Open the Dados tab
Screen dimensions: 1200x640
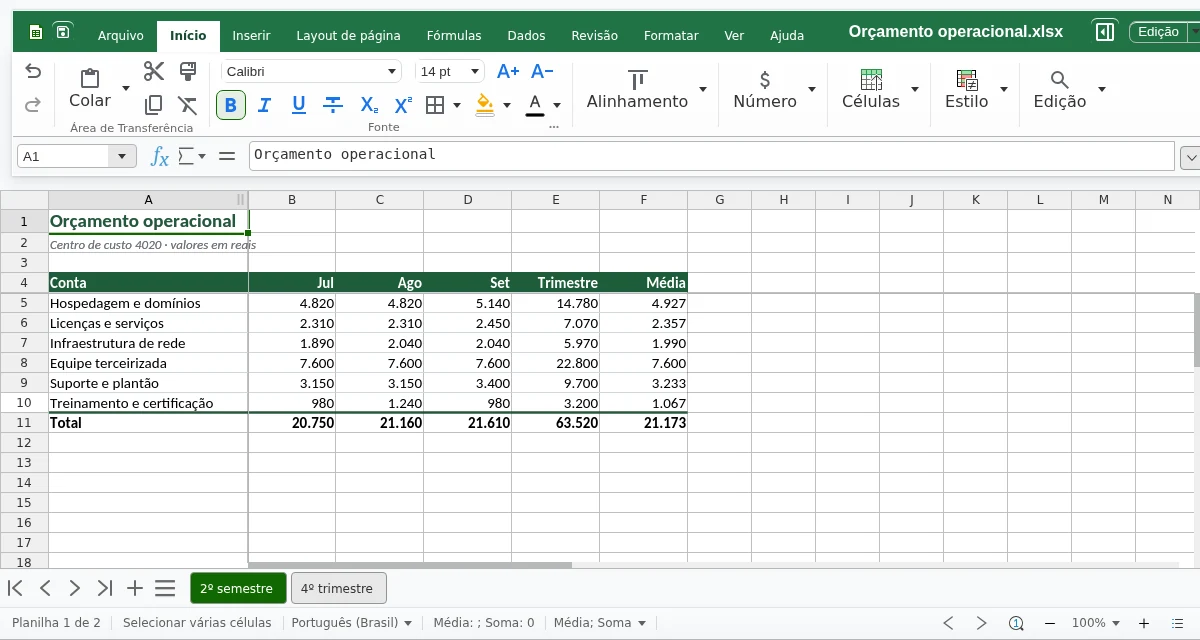526,35
